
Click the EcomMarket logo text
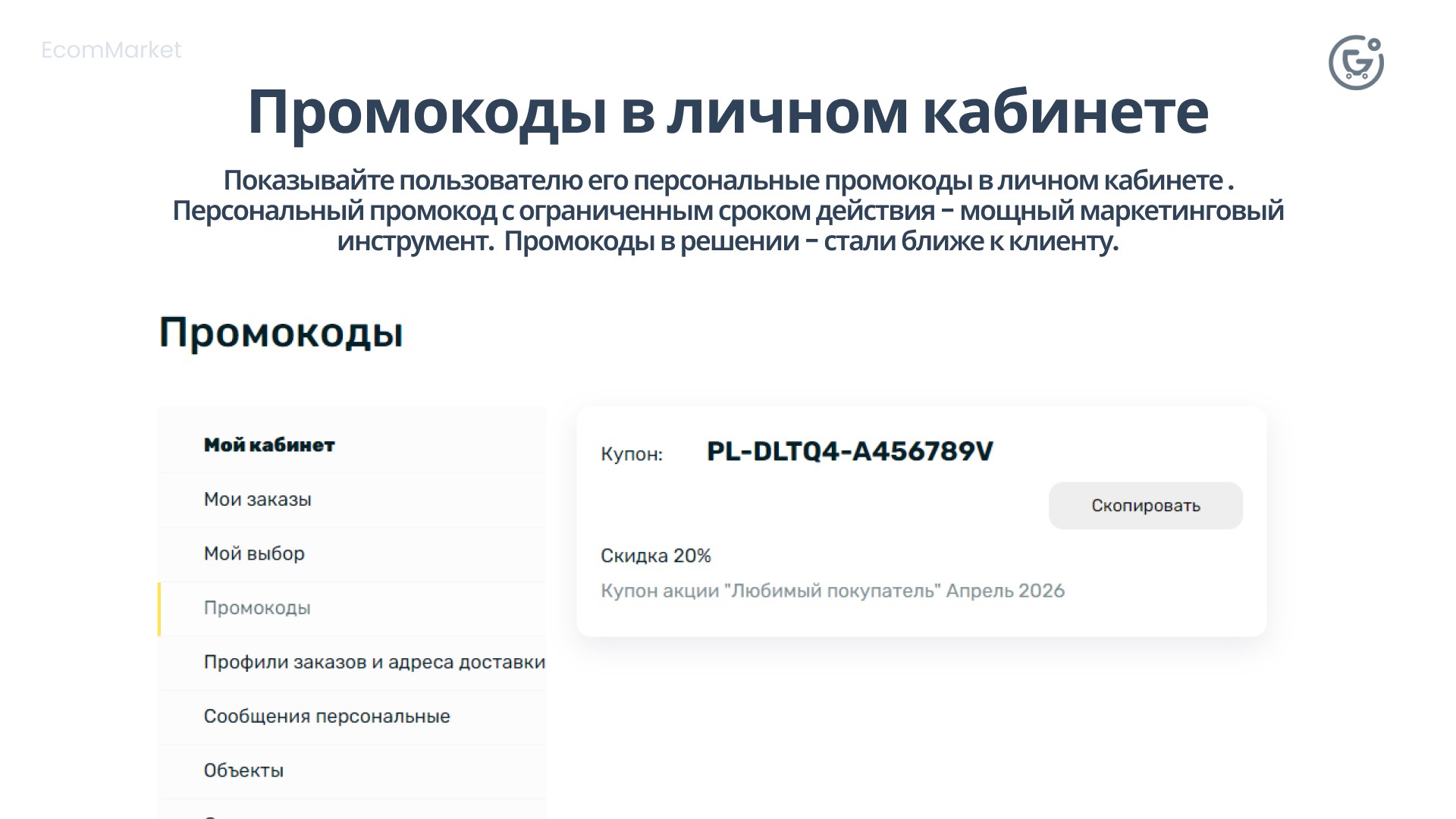click(x=111, y=50)
